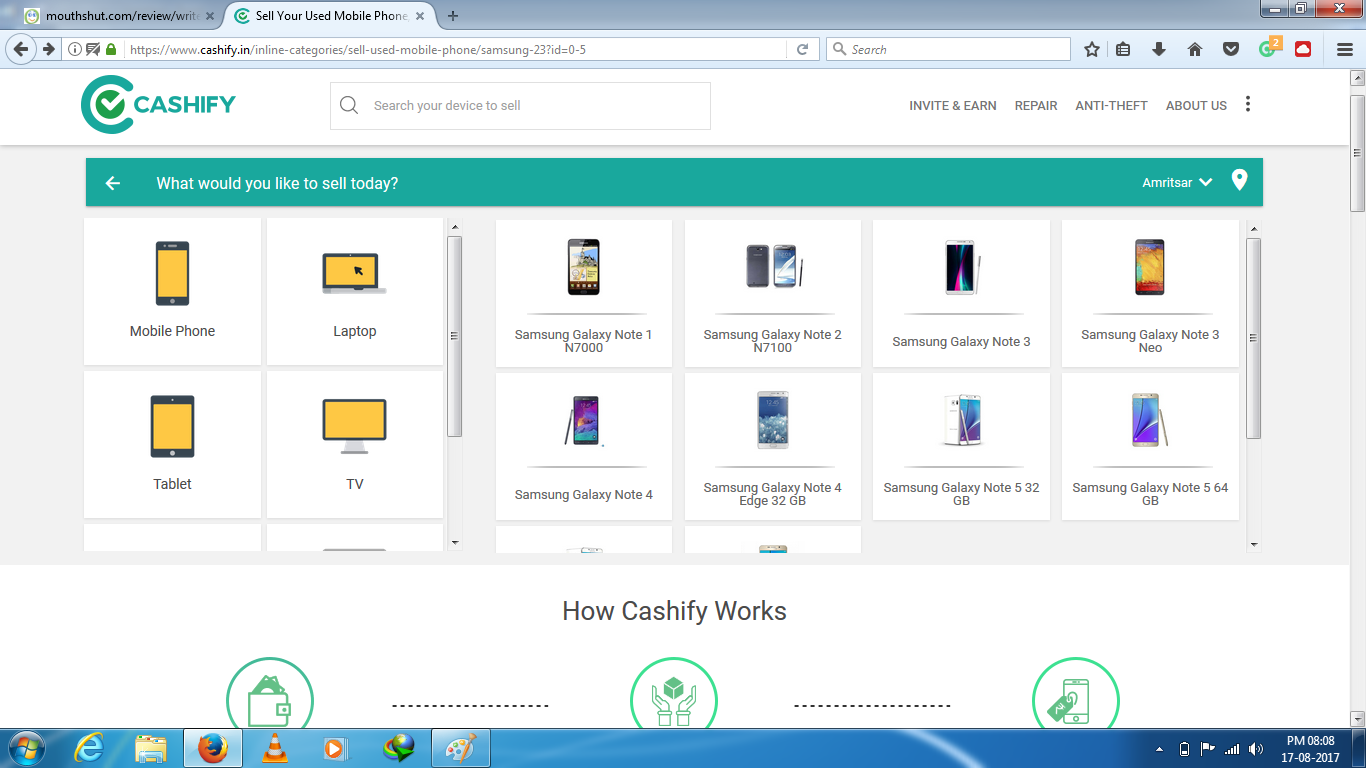
Task: Select the Laptop category
Action: coord(355,291)
